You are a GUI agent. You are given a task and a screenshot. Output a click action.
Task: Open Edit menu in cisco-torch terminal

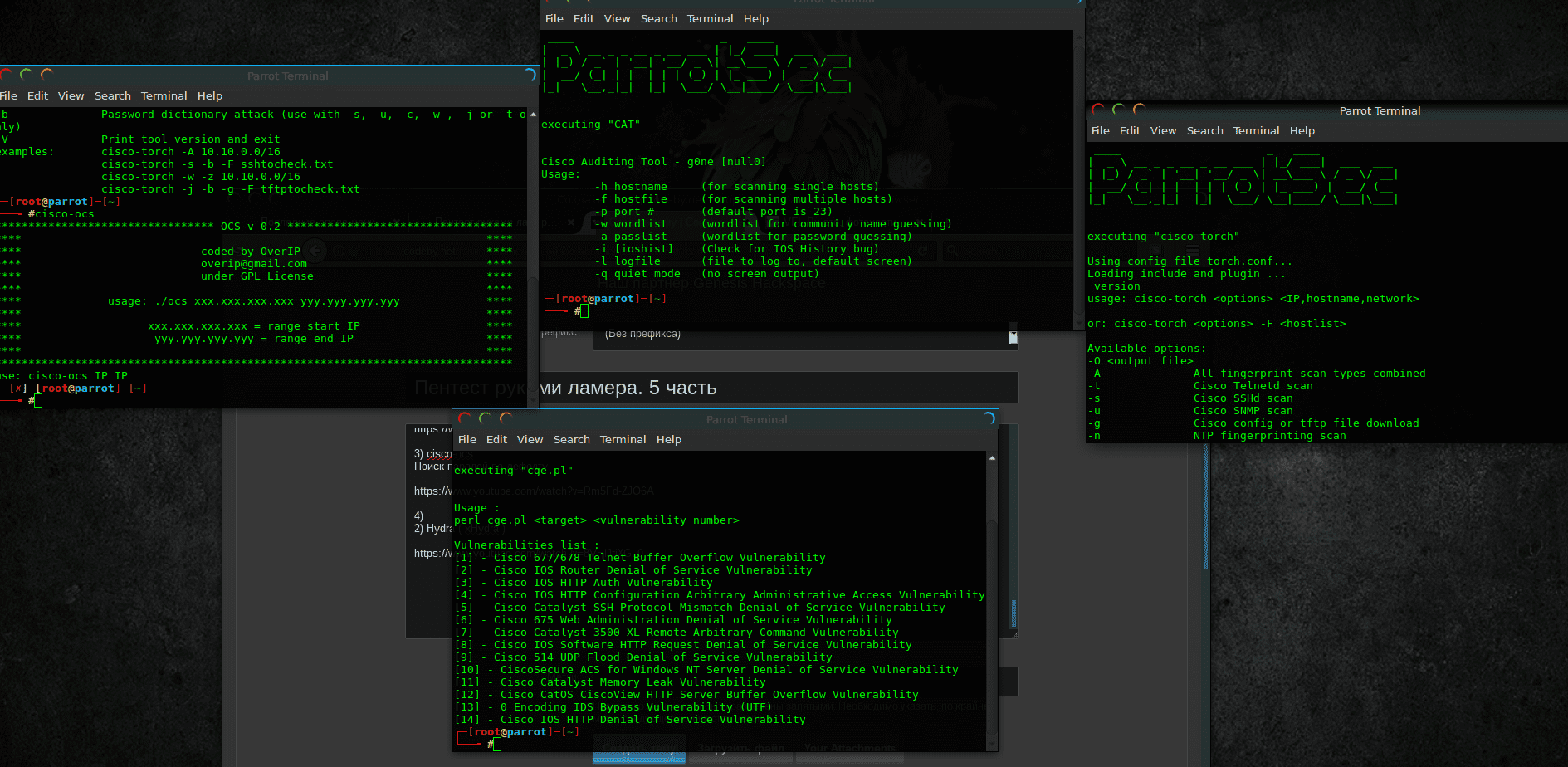point(1130,131)
